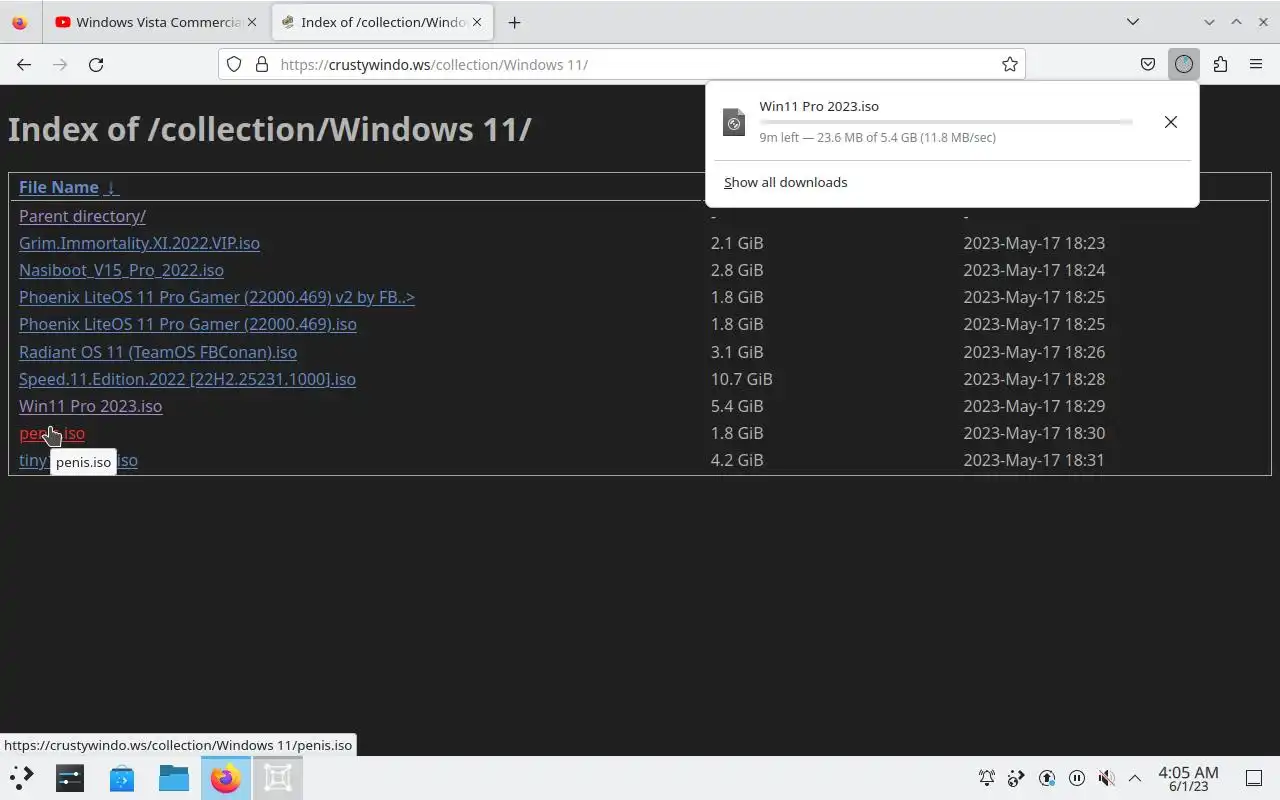Open the clock showing 4:05 AM
This screenshot has width=1280, height=800.
point(1188,778)
